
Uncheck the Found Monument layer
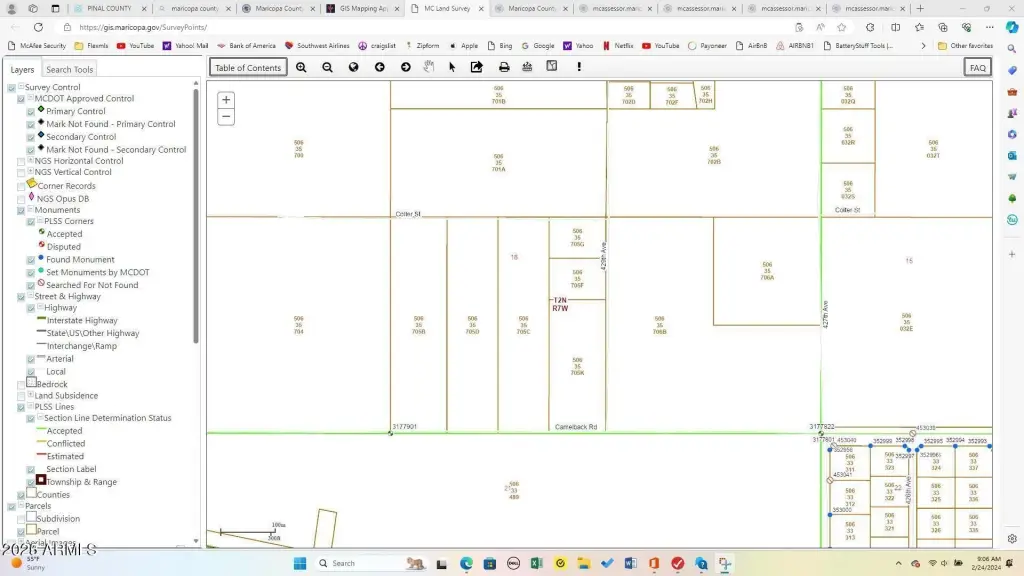click(31, 260)
